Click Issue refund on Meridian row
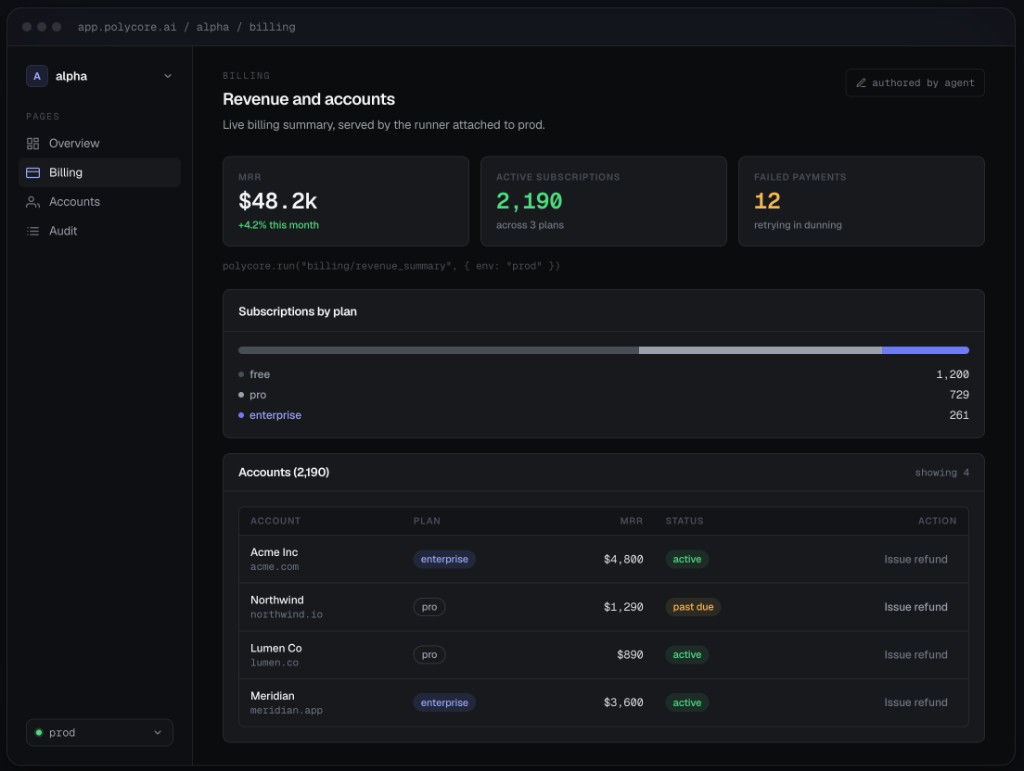The height and width of the screenshot is (771, 1024). click(916, 702)
